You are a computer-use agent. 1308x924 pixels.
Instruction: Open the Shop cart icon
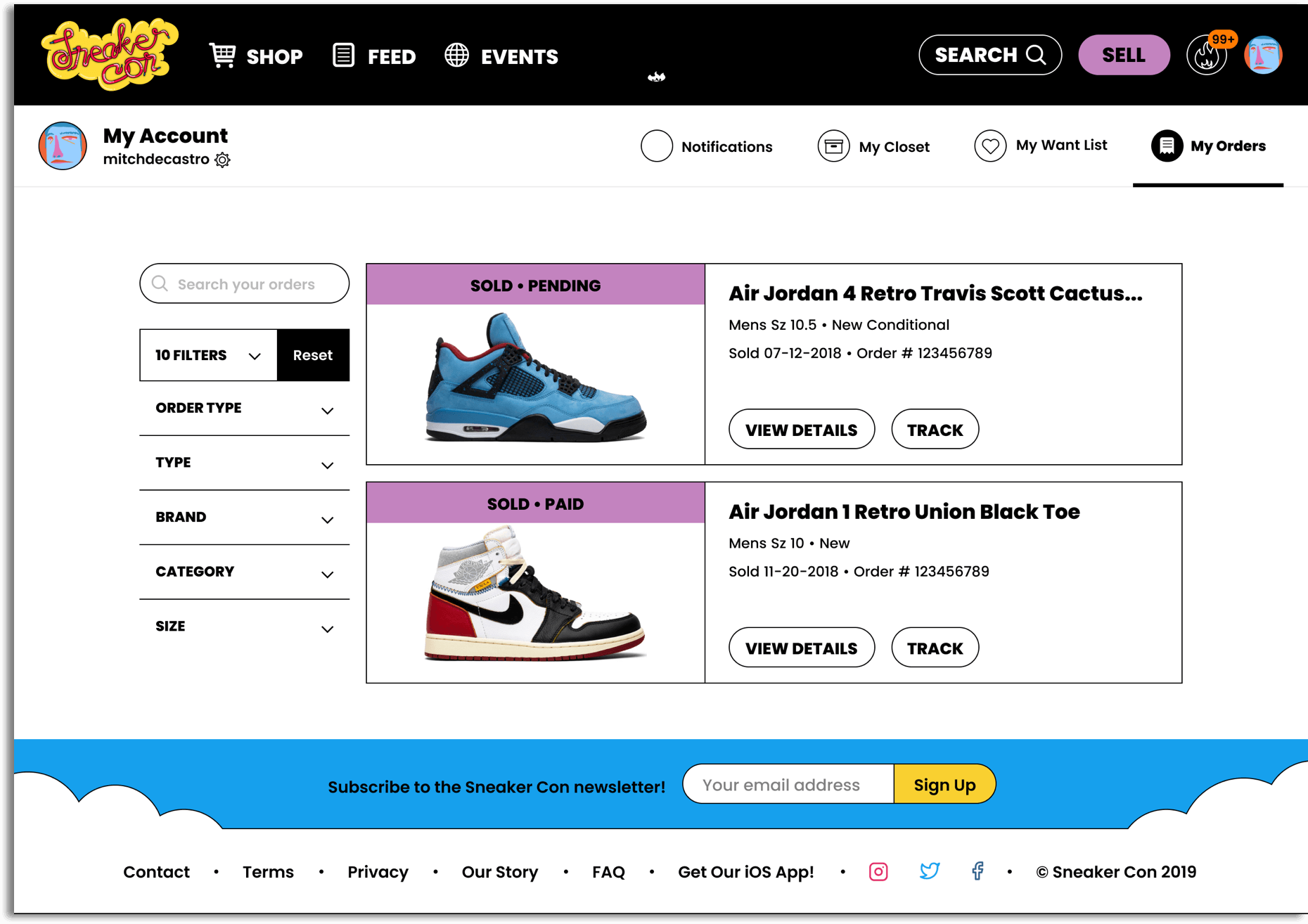click(x=223, y=56)
